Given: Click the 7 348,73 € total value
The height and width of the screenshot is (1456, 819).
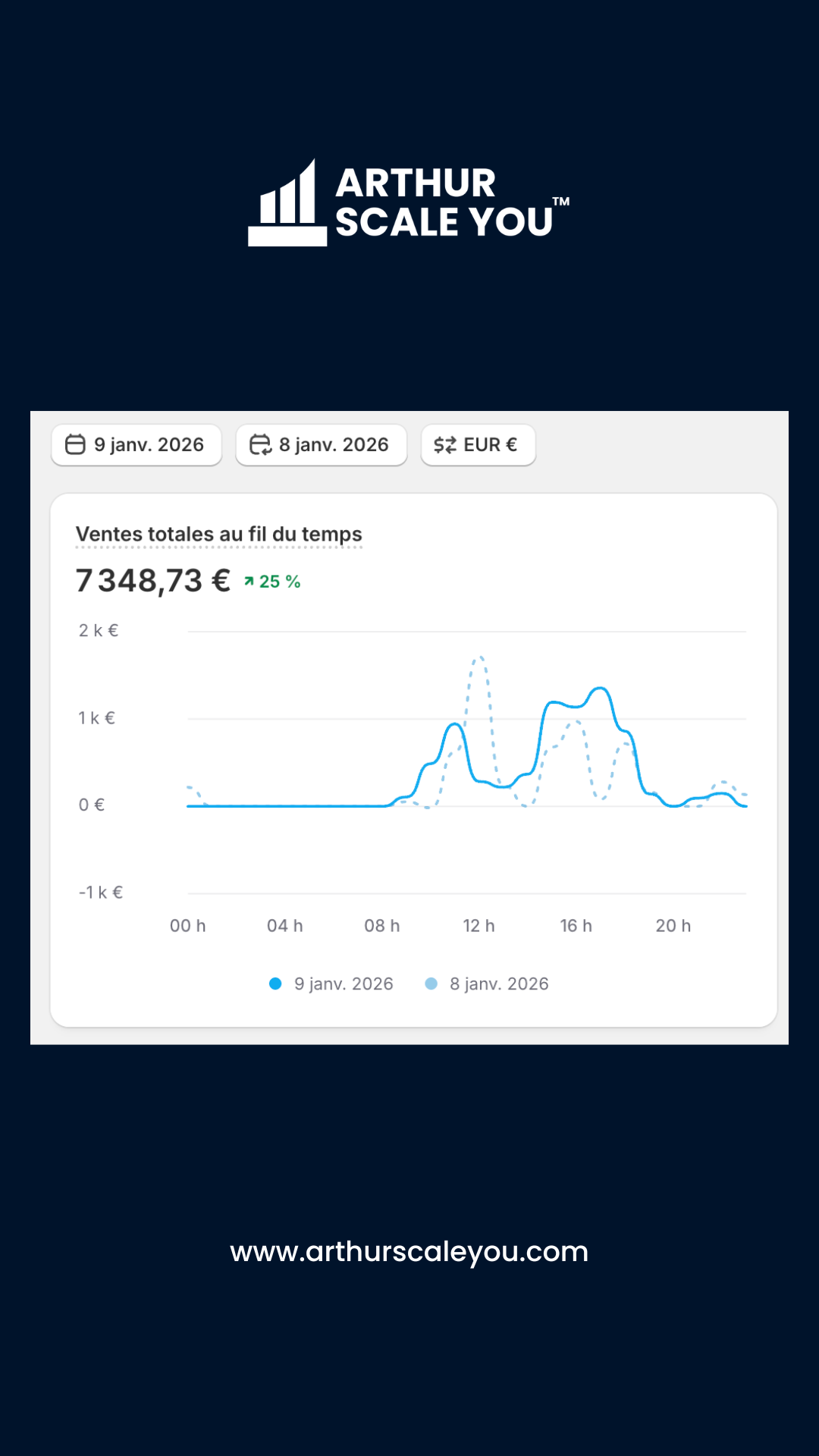Looking at the screenshot, I should 153,581.
